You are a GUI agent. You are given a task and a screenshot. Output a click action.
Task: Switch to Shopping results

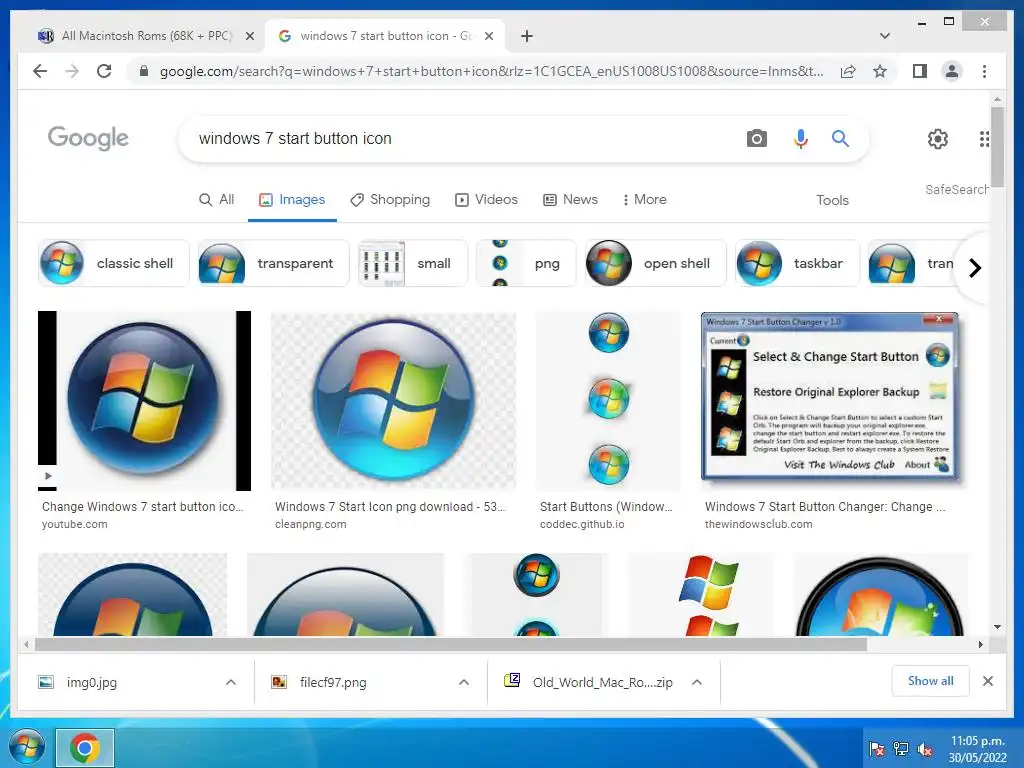click(390, 200)
